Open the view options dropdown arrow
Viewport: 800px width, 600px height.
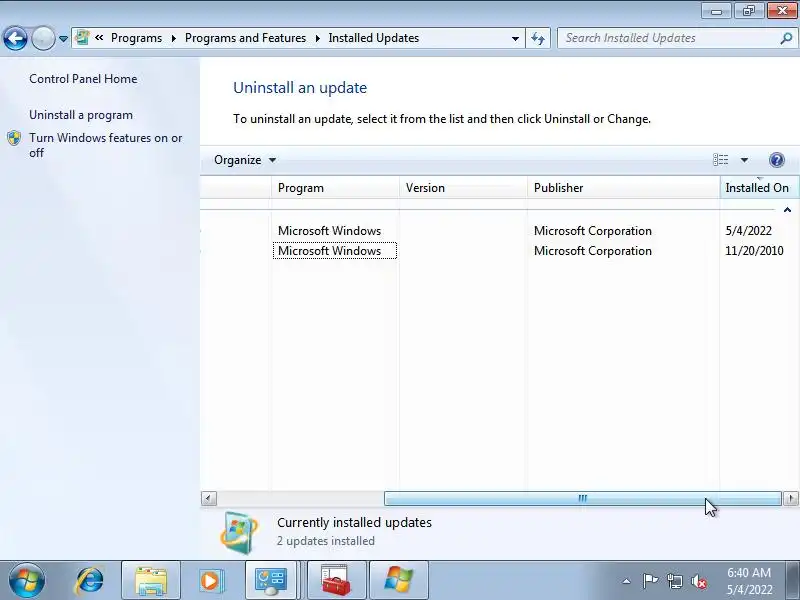[744, 160]
